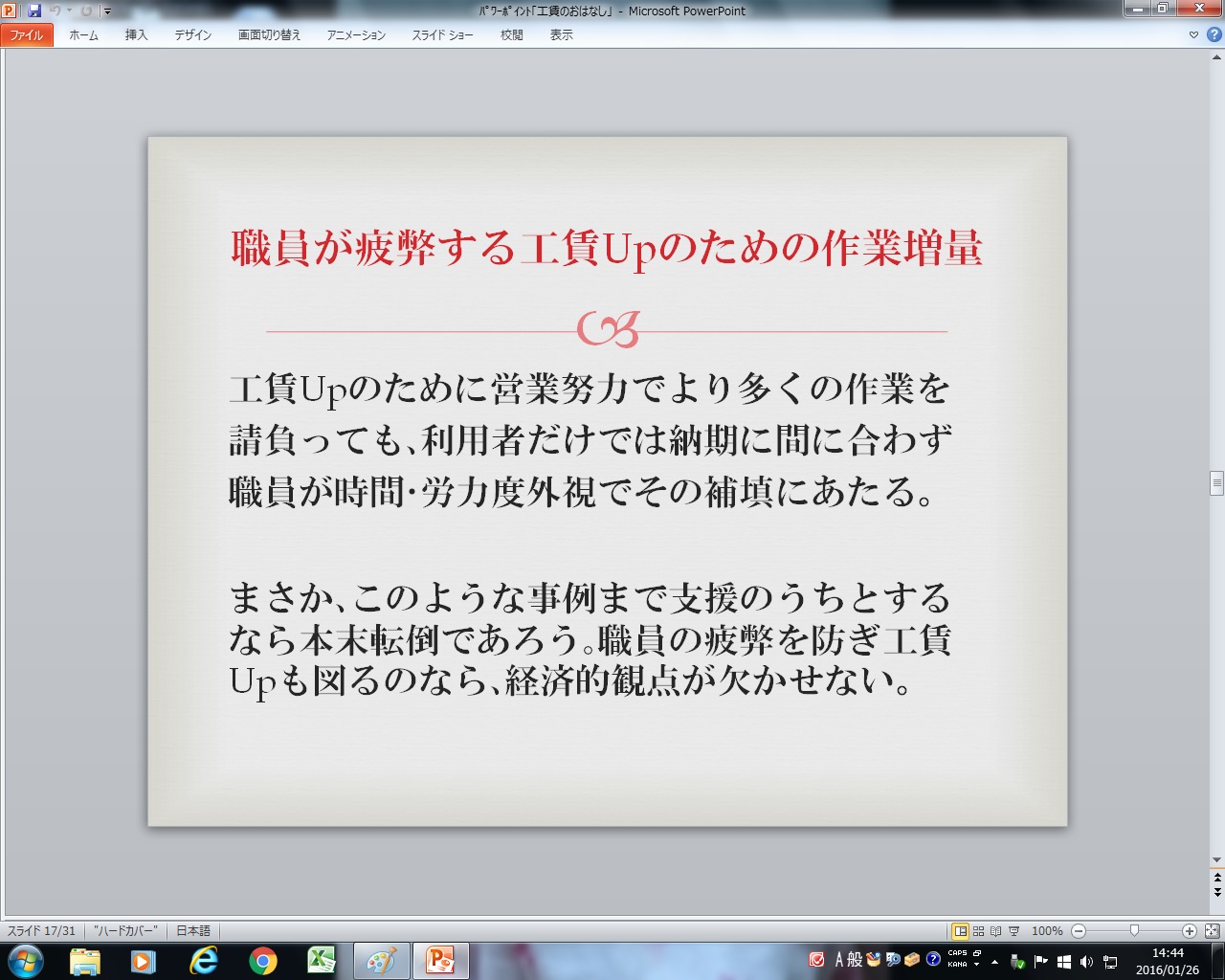
Task: Open Excel from taskbar
Action: [322, 961]
